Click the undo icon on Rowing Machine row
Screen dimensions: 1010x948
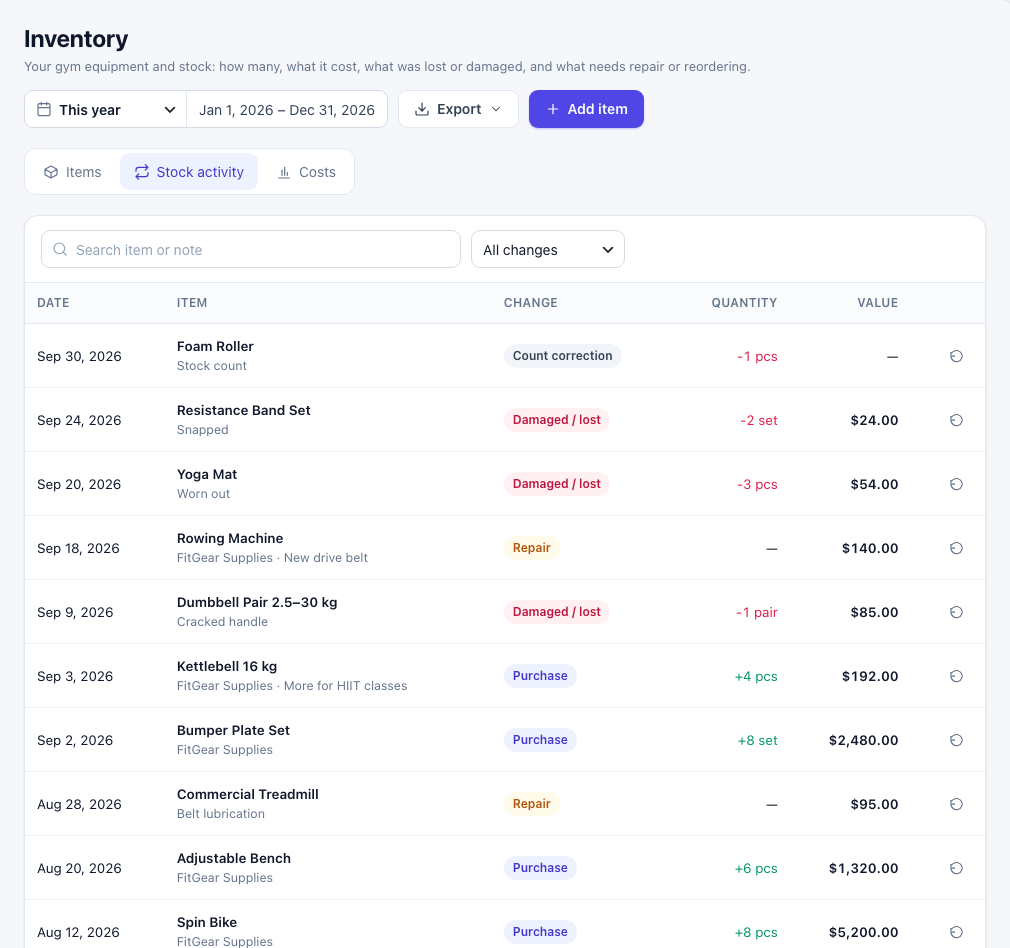(x=956, y=548)
